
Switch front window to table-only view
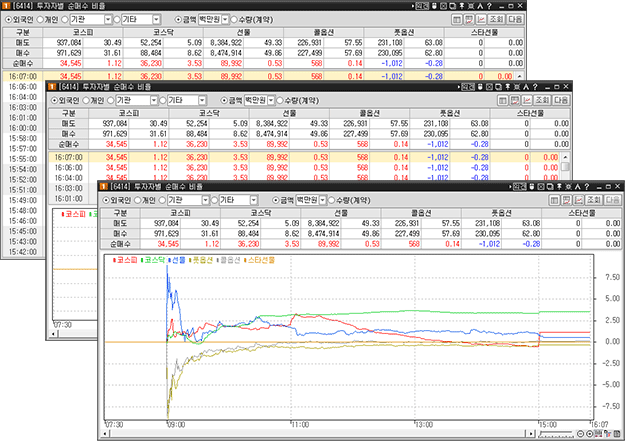coord(554,200)
